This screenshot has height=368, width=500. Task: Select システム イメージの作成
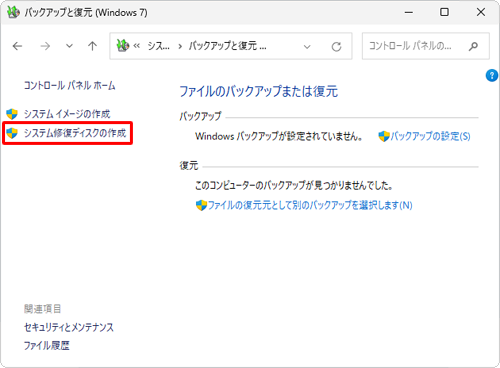67,114
